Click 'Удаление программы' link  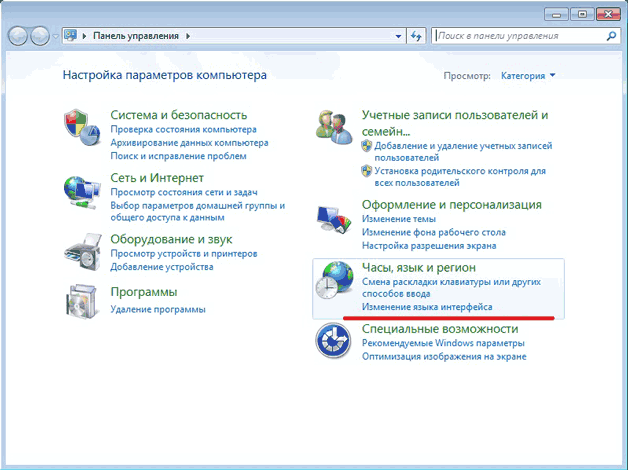pos(158,309)
